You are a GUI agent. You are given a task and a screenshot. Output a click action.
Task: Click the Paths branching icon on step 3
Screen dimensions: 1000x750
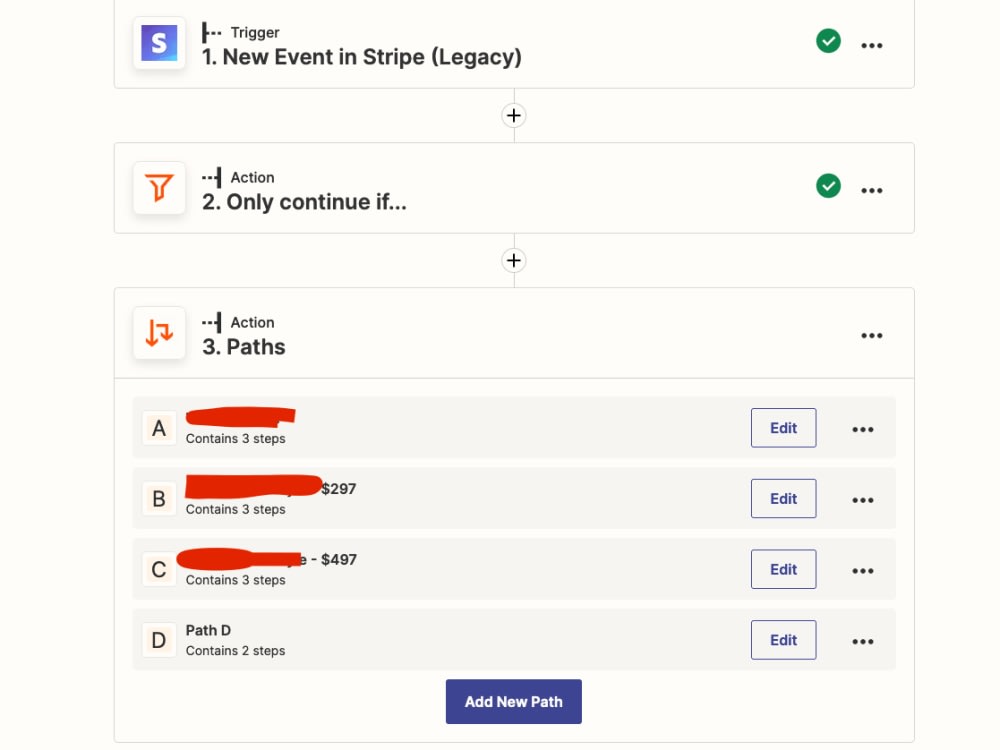pyautogui.click(x=159, y=333)
